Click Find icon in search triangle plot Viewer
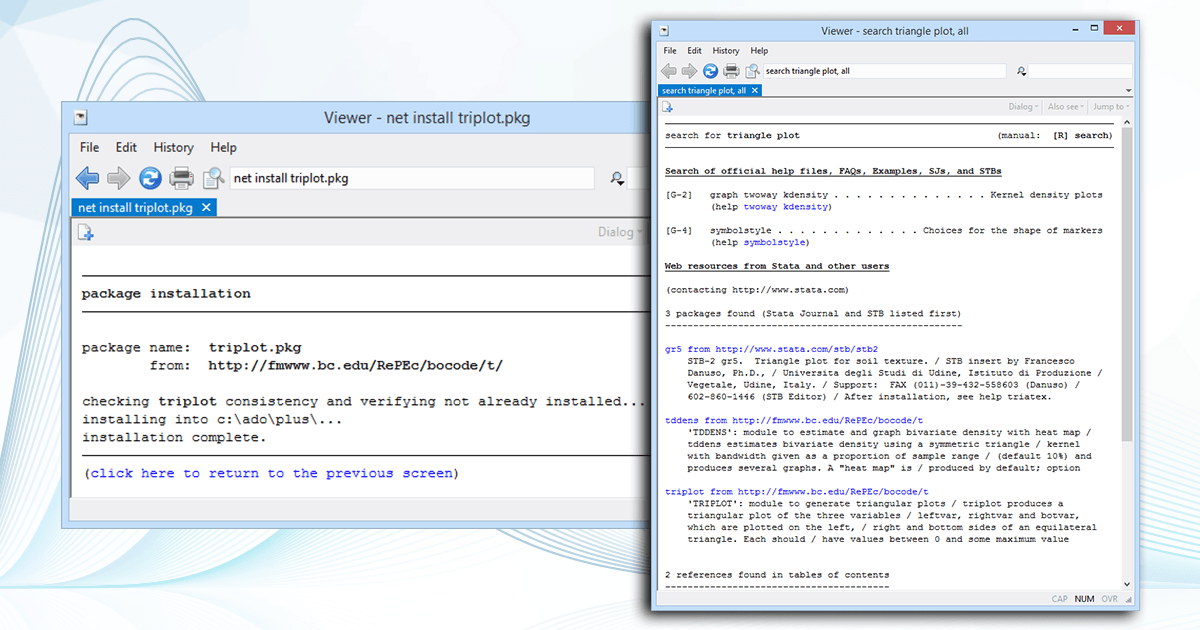1200x630 pixels. pos(752,71)
